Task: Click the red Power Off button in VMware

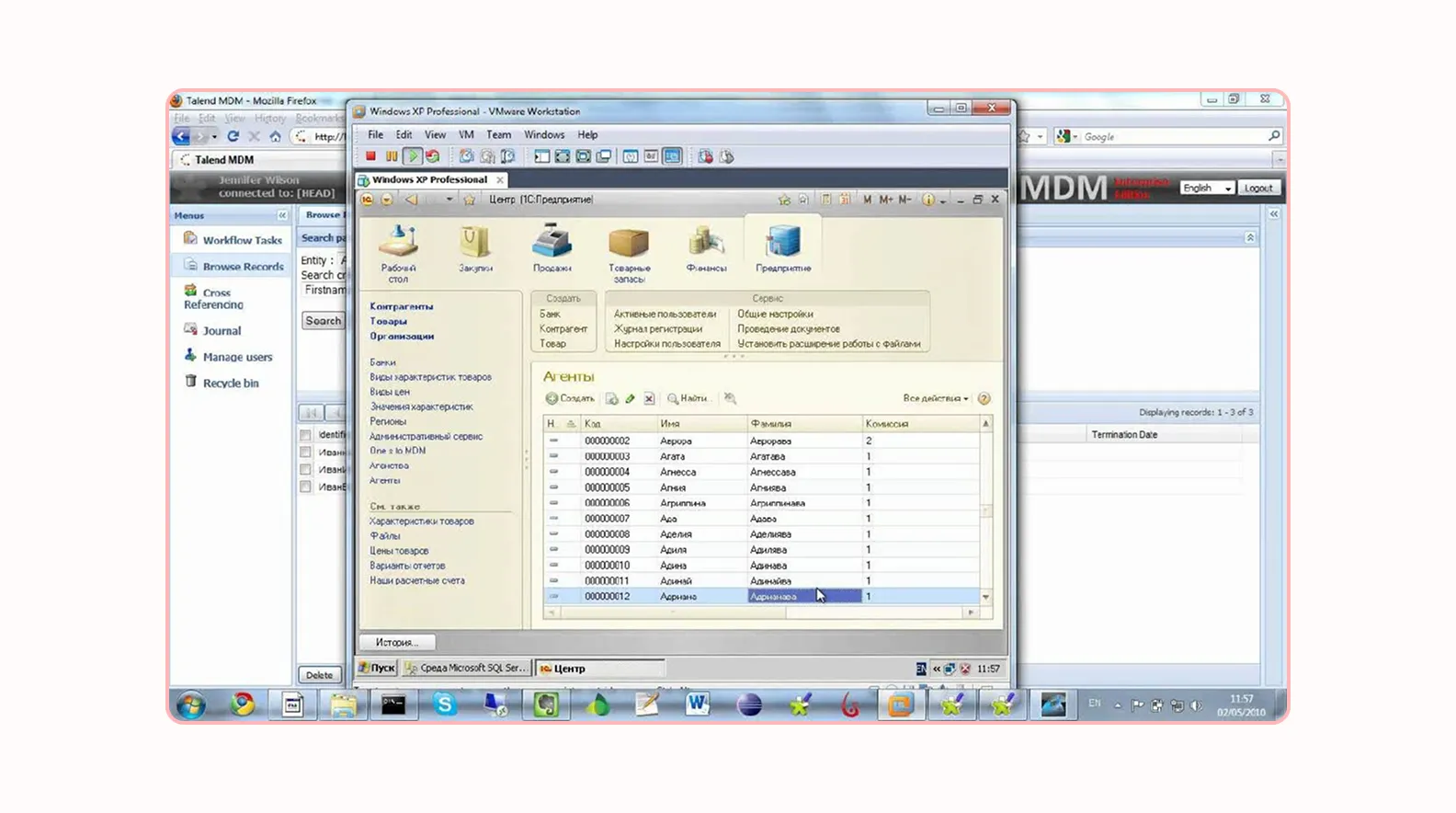Action: point(371,156)
